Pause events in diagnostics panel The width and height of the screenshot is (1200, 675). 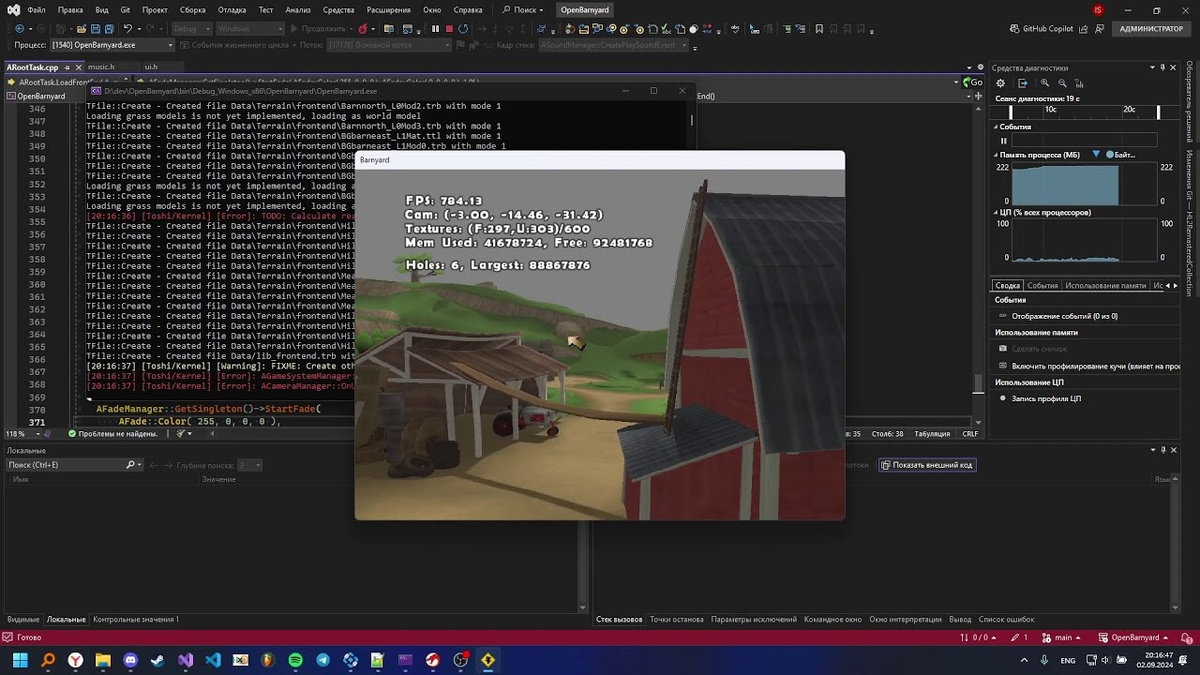pos(1004,141)
